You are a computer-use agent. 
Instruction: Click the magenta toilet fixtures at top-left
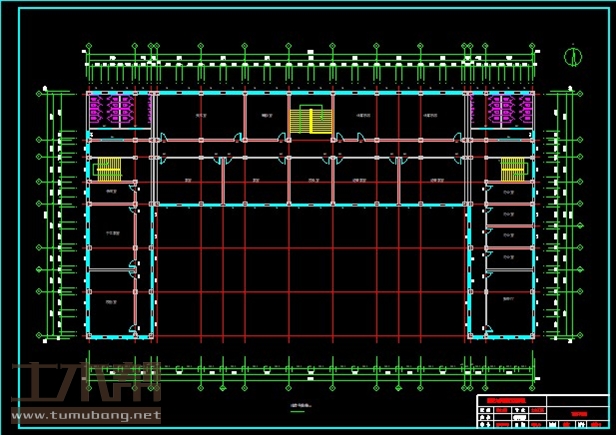point(111,110)
